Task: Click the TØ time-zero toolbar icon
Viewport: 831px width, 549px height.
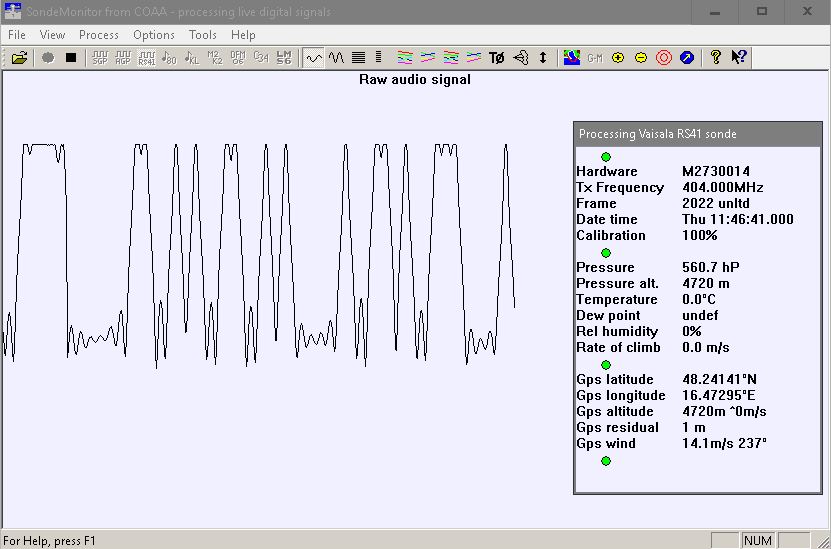Action: click(497, 58)
